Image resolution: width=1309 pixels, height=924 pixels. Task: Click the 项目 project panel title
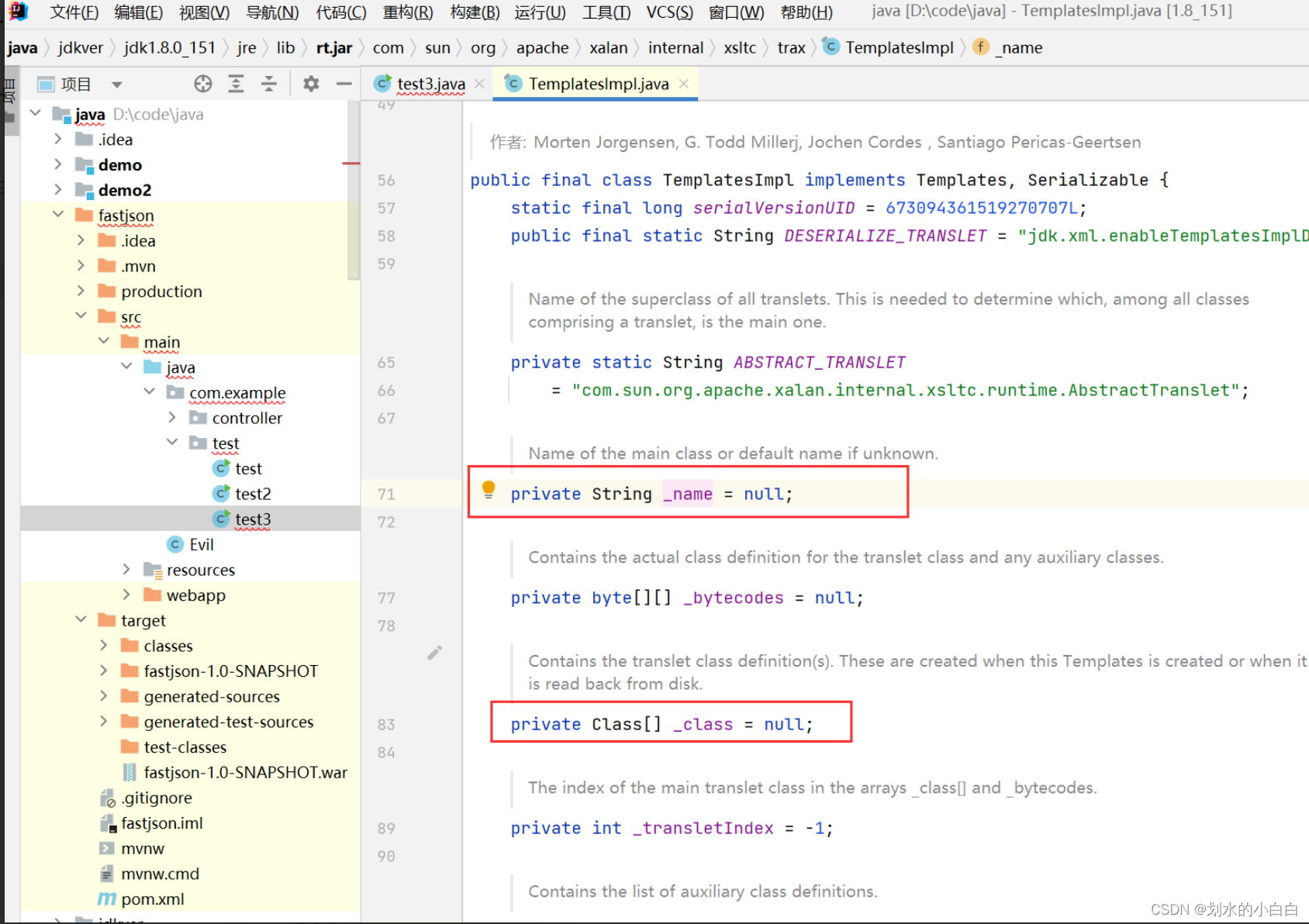click(76, 84)
